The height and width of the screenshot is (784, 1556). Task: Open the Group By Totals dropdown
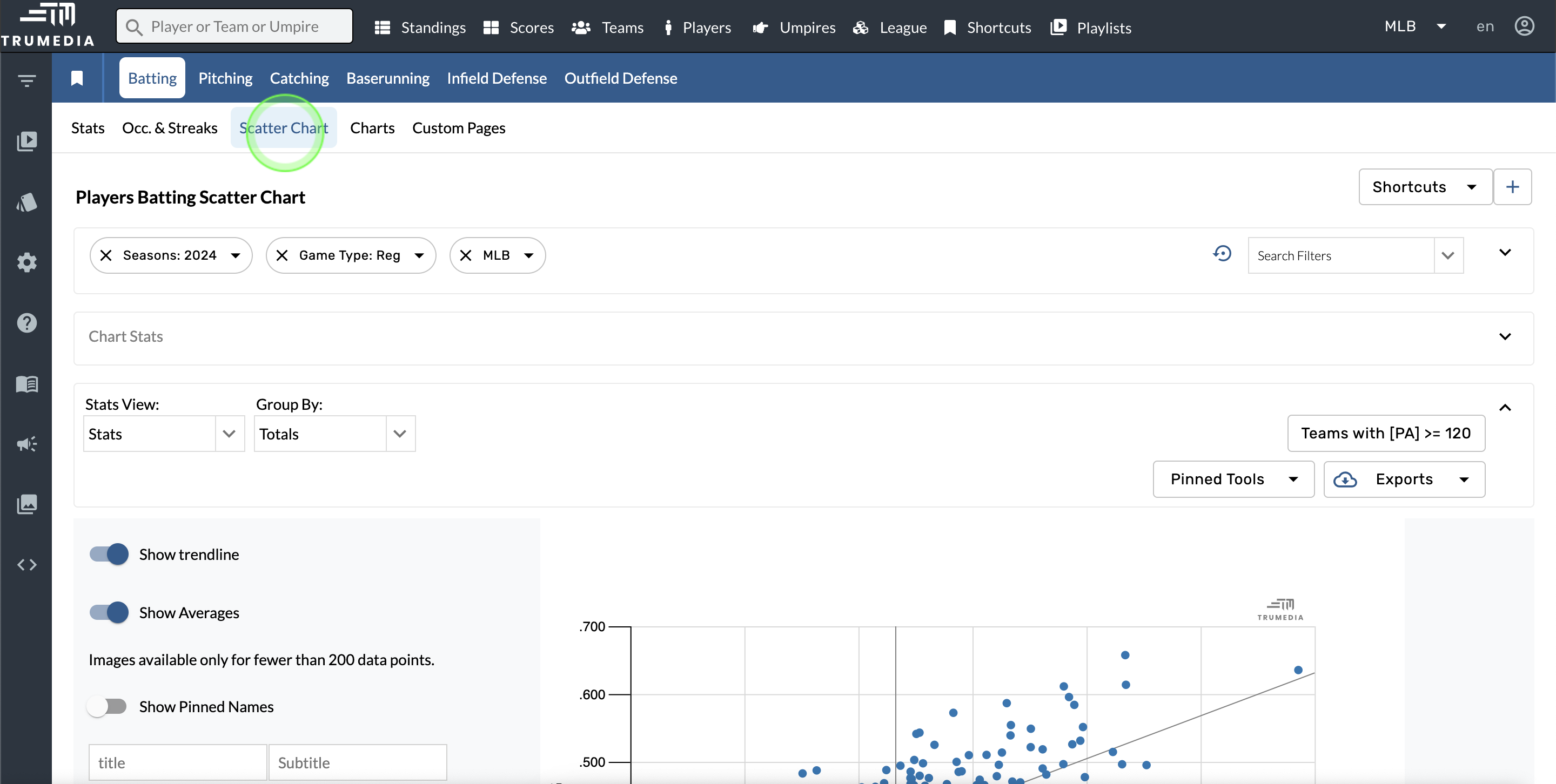(334, 434)
